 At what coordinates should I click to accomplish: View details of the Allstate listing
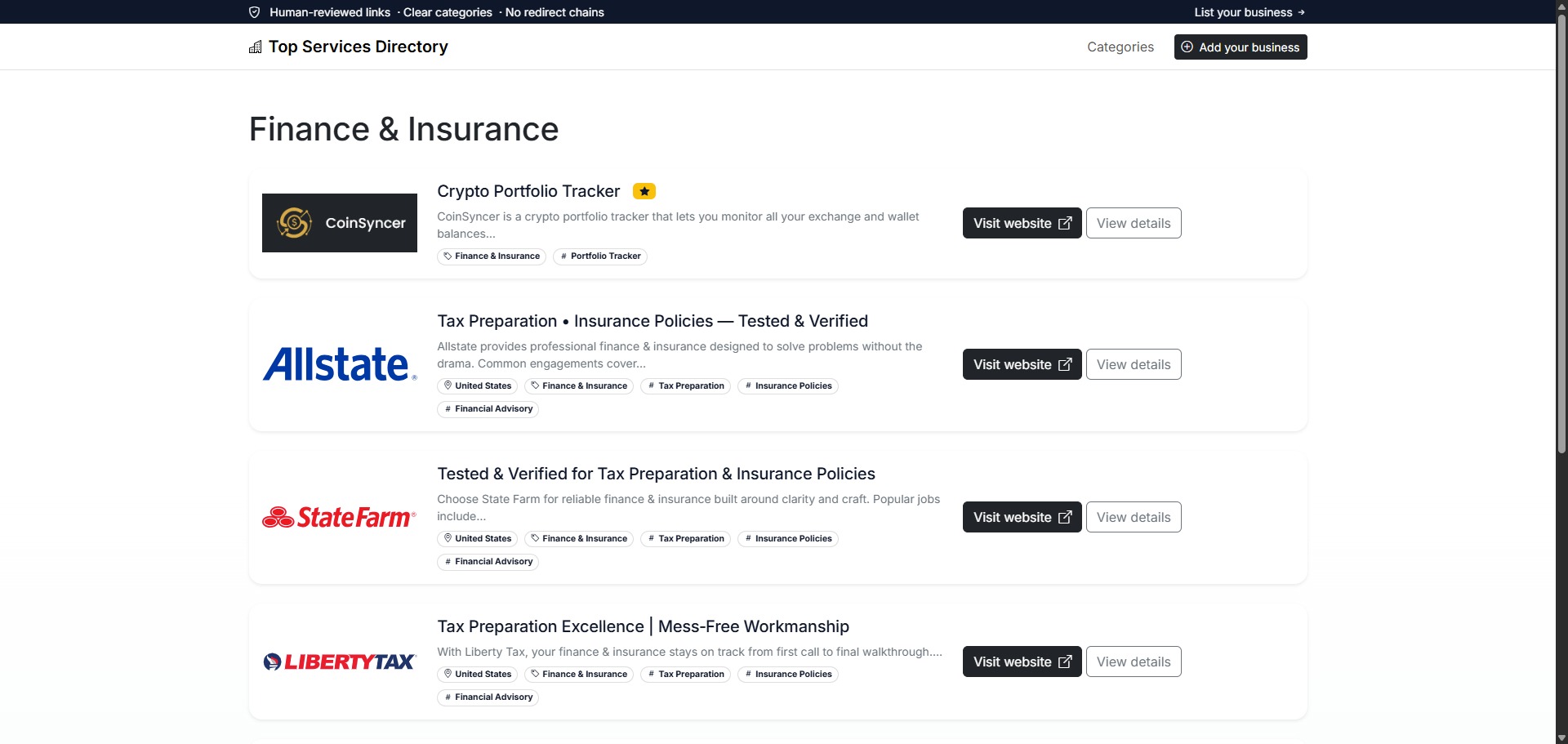(x=1133, y=364)
